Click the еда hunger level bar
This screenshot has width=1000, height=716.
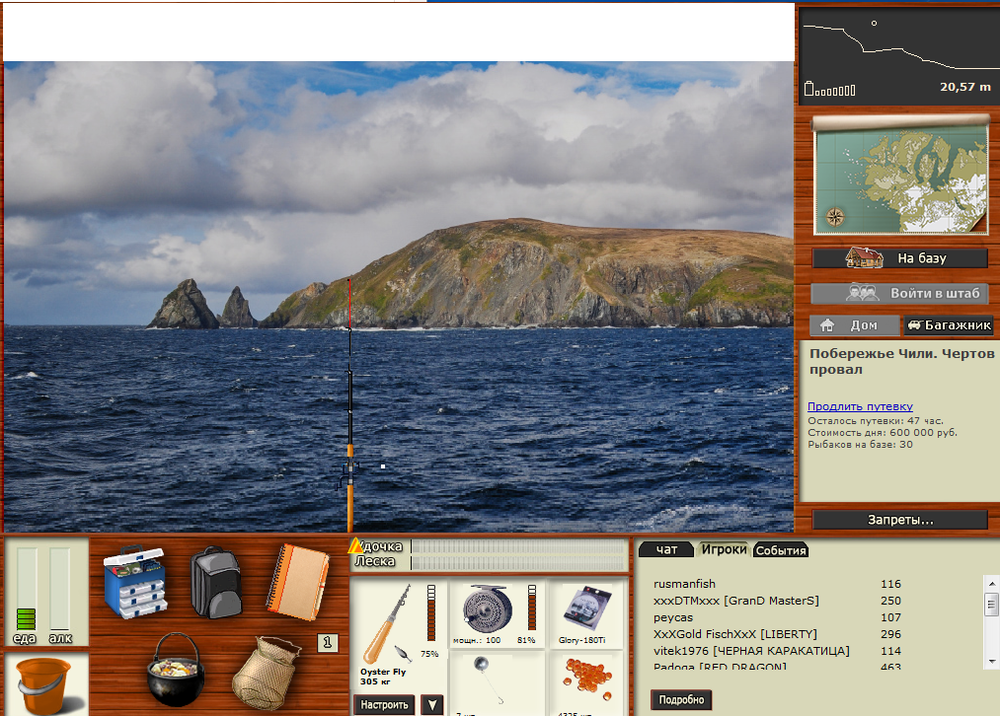[26, 588]
